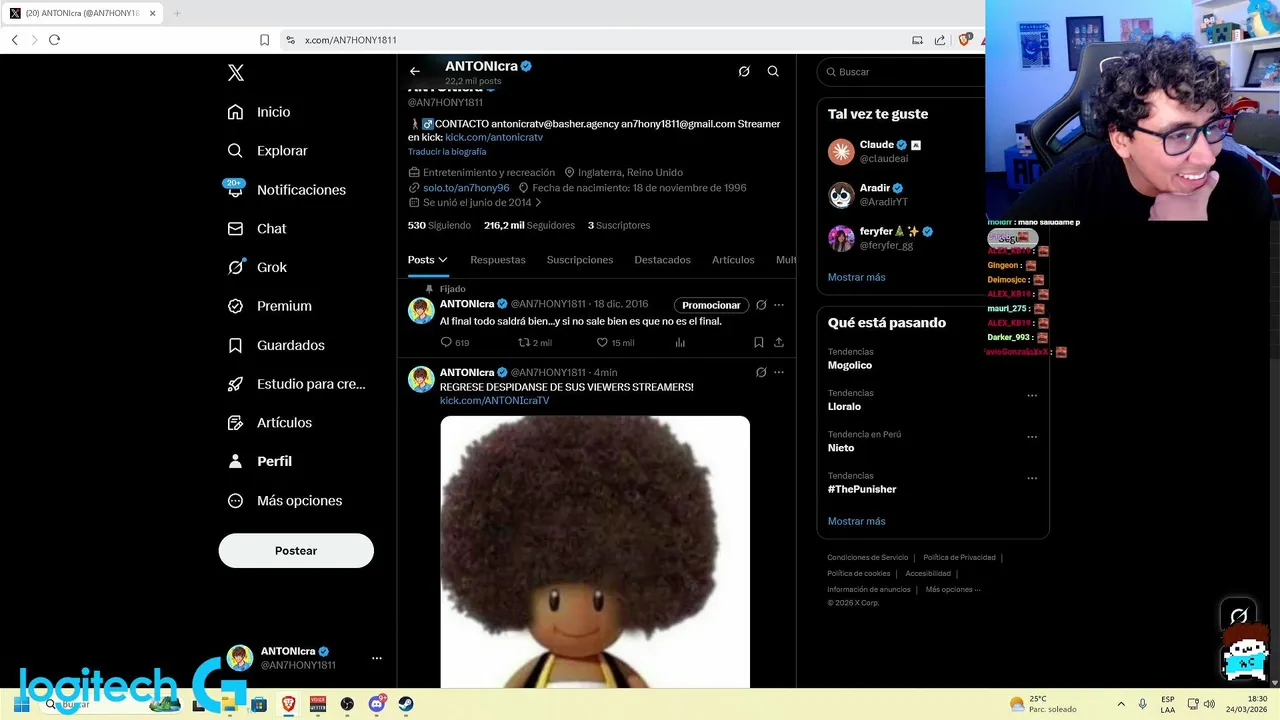Click Promocionar on the pinned post
Screen dimensions: 1280x720
point(711,305)
